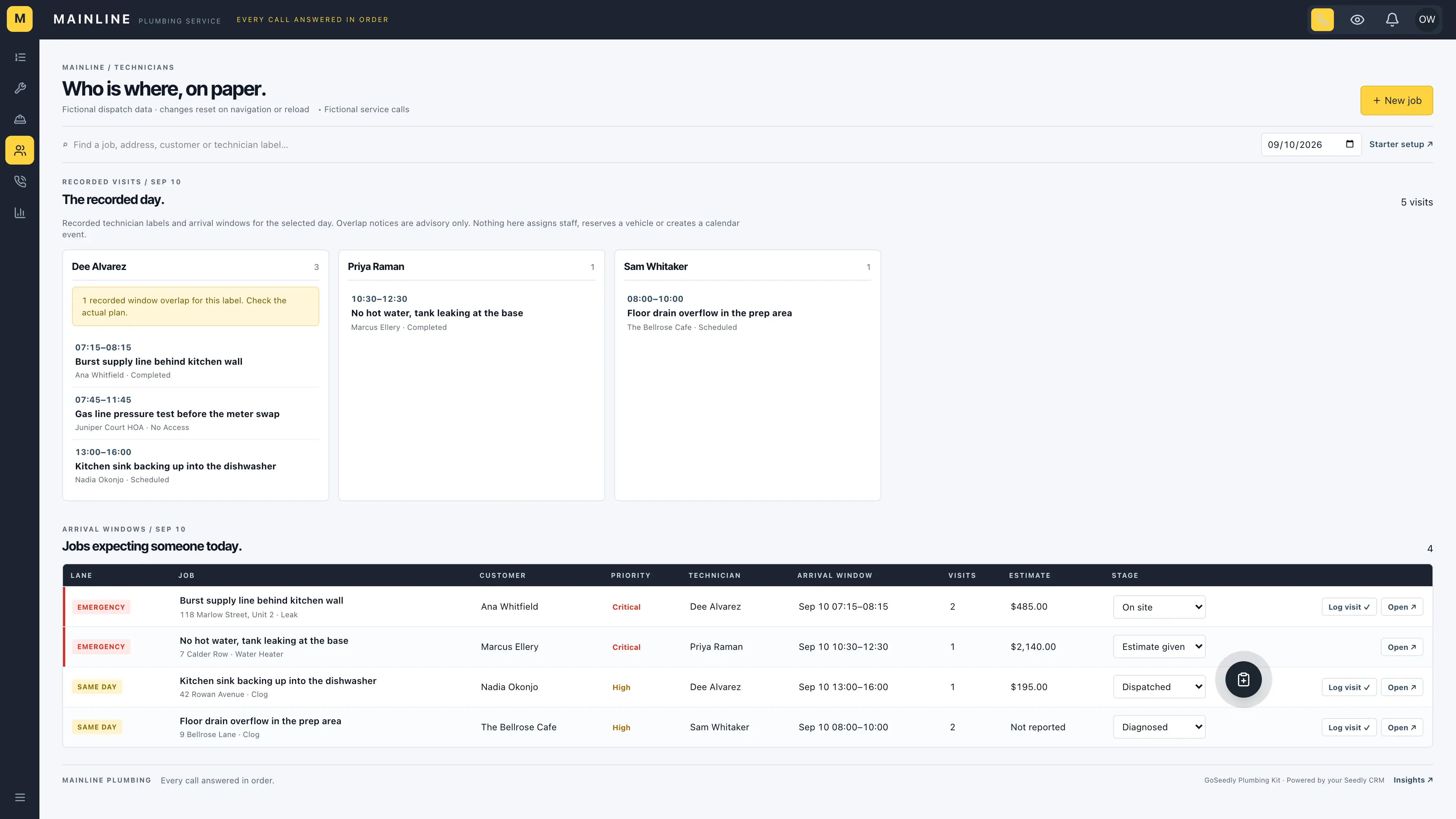The height and width of the screenshot is (819, 1456).
Task: Open the date picker calendar icon
Action: (1350, 144)
